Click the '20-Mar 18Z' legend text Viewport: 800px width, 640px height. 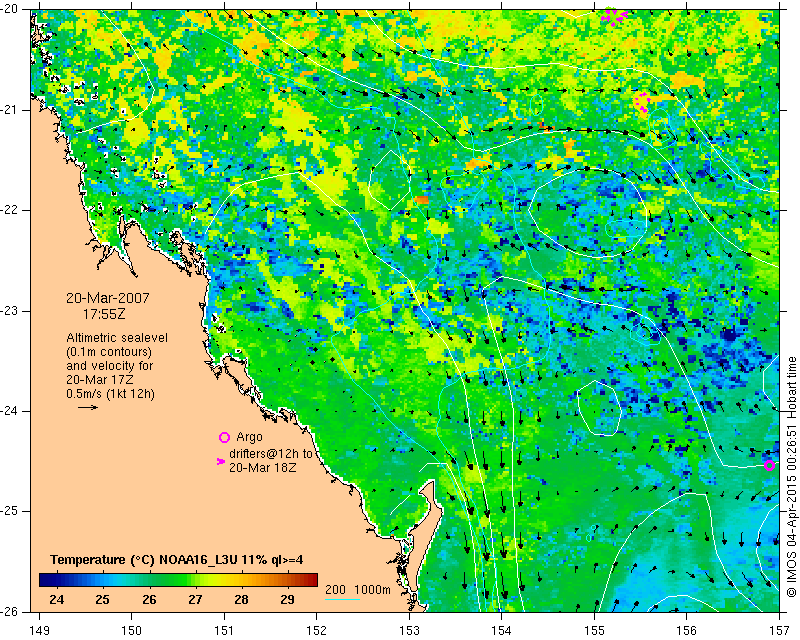point(262,467)
